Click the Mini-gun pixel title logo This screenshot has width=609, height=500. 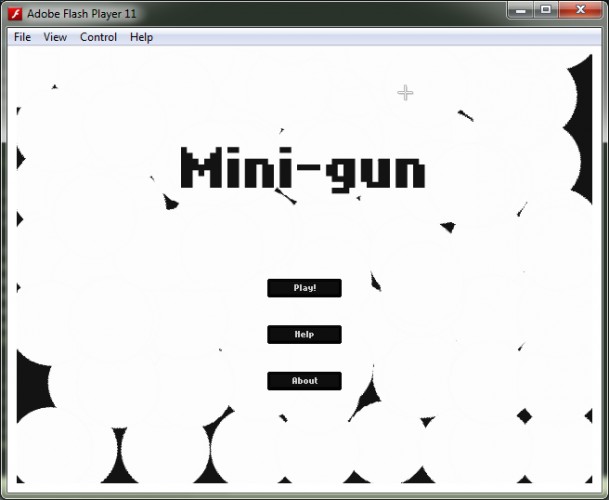point(303,170)
